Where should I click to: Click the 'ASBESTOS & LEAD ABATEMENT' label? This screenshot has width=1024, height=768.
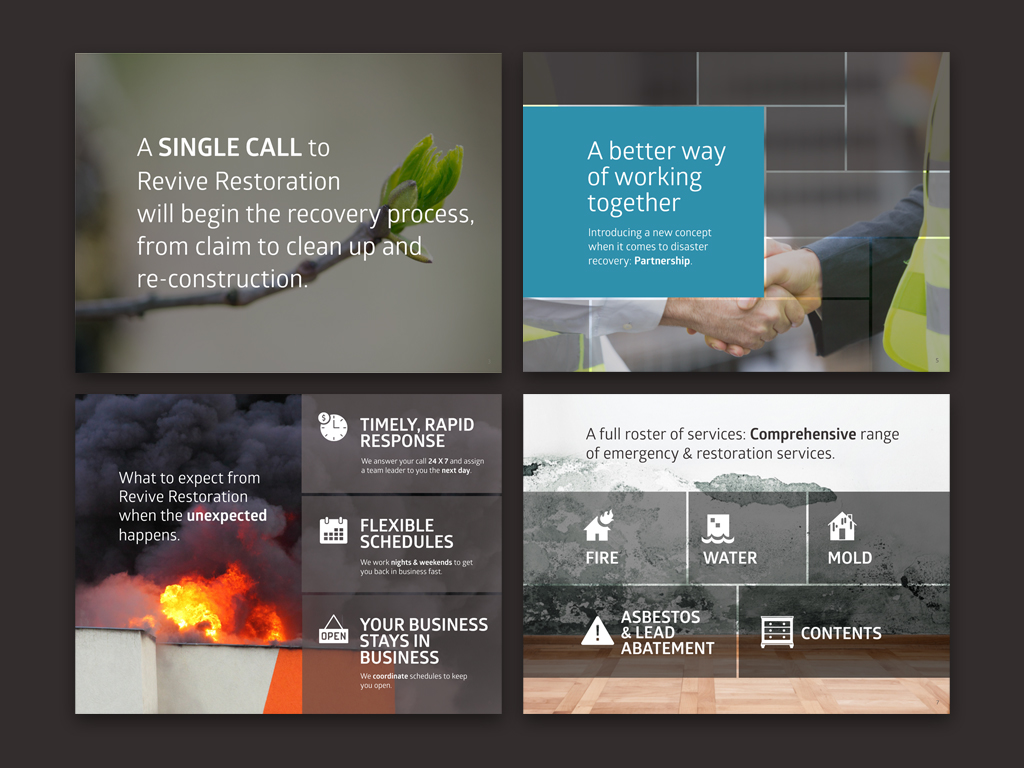[667, 632]
